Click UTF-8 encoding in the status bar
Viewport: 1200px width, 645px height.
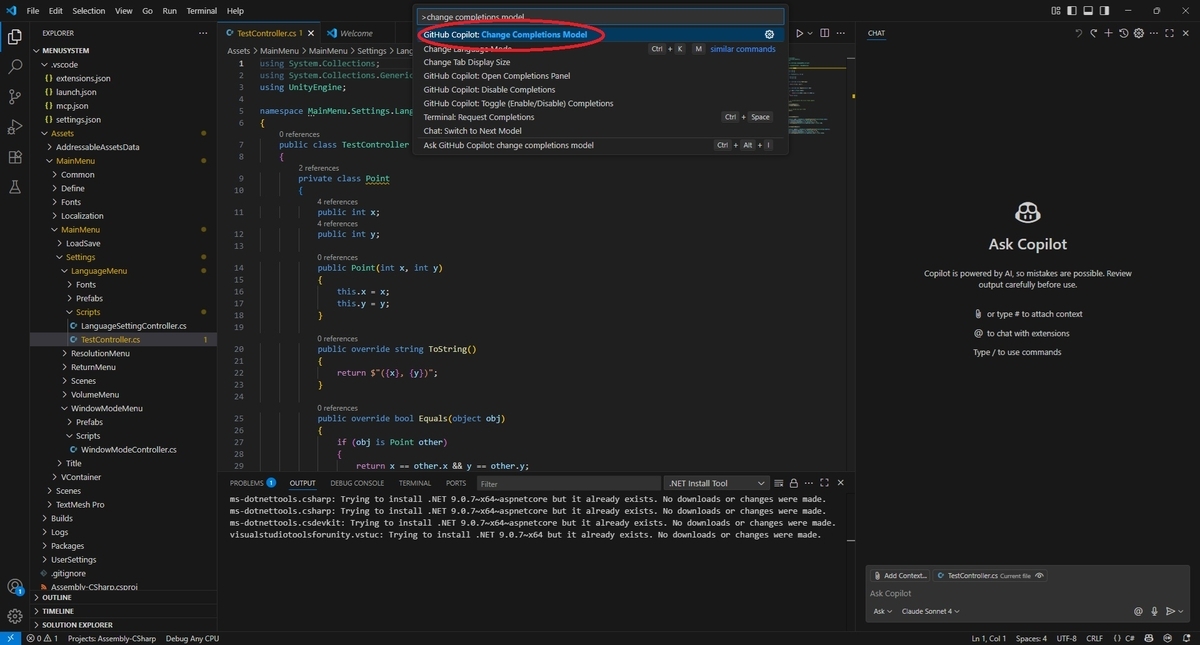(1066, 638)
